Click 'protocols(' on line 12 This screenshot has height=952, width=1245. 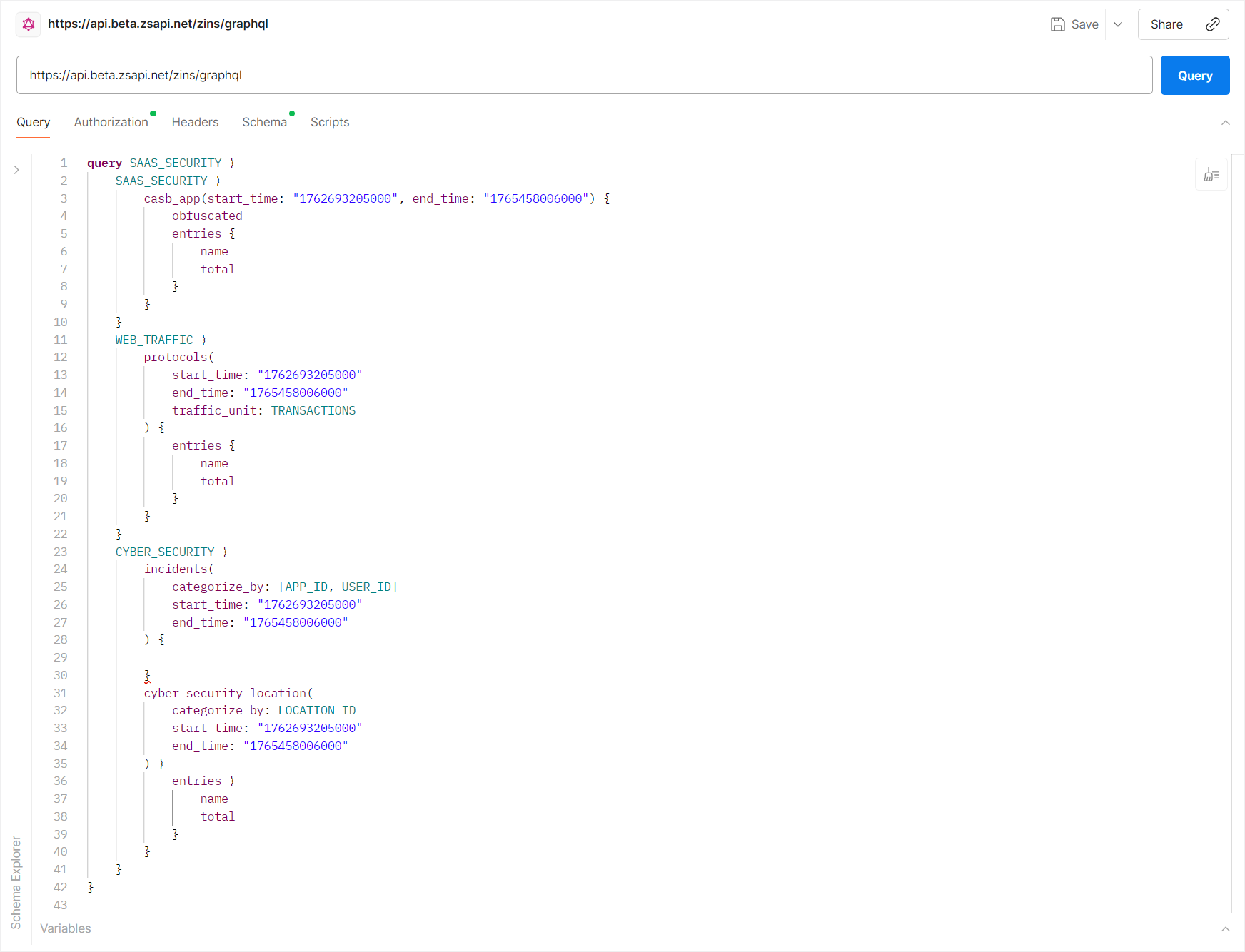[x=179, y=357]
